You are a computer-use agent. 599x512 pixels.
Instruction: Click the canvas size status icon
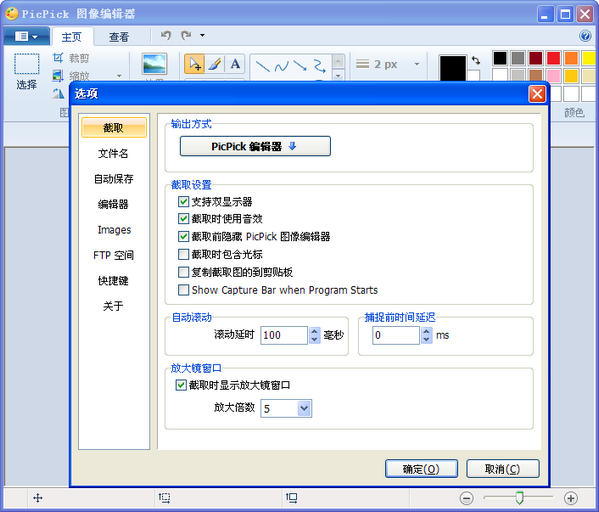291,497
